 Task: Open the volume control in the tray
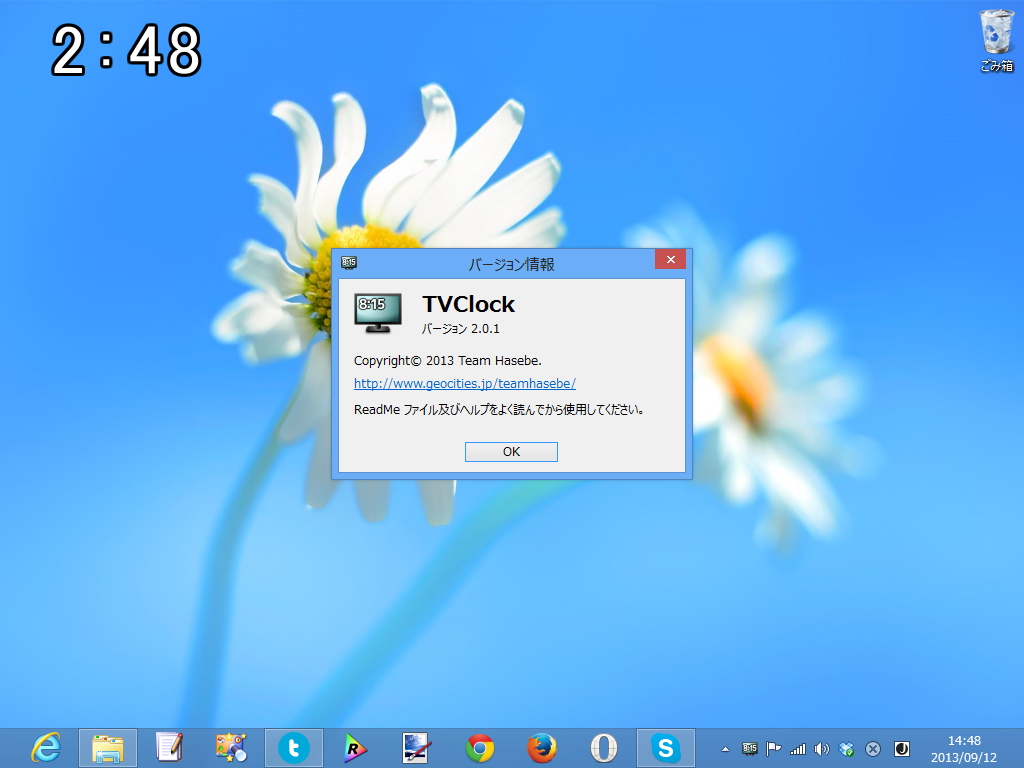click(821, 748)
